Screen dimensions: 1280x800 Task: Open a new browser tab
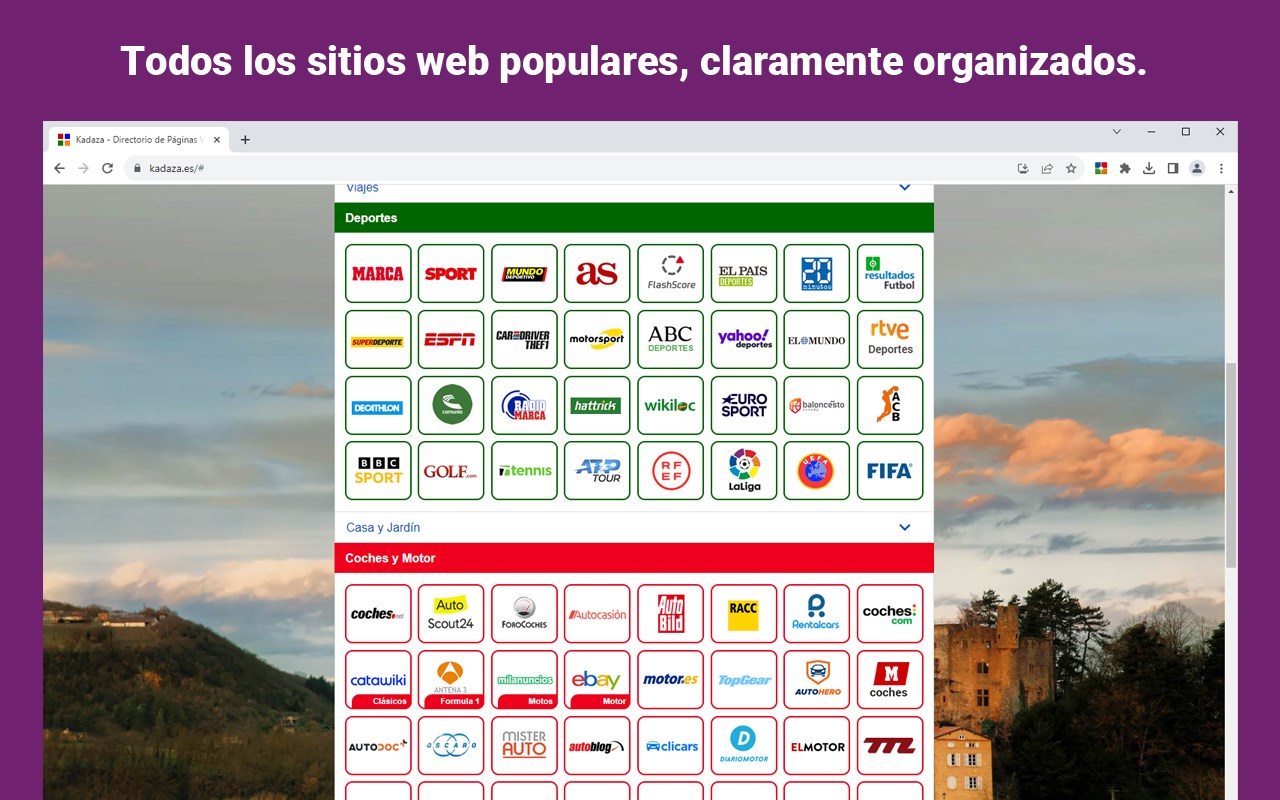[x=245, y=140]
